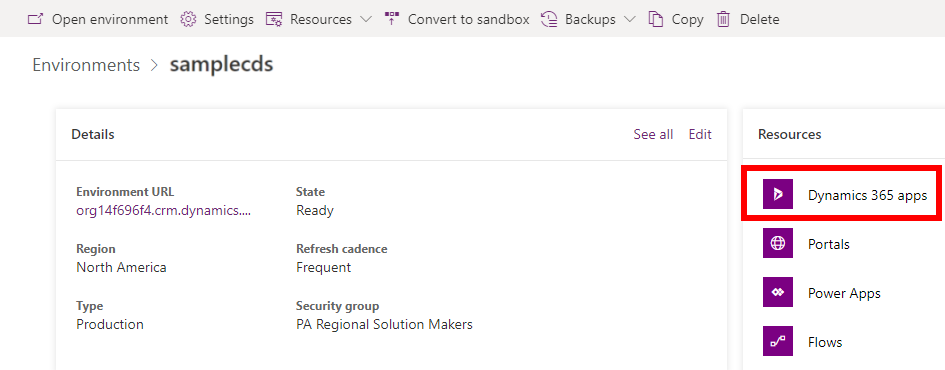The height and width of the screenshot is (370, 945).
Task: Expand the Backups dropdown chevron
Action: tap(629, 19)
